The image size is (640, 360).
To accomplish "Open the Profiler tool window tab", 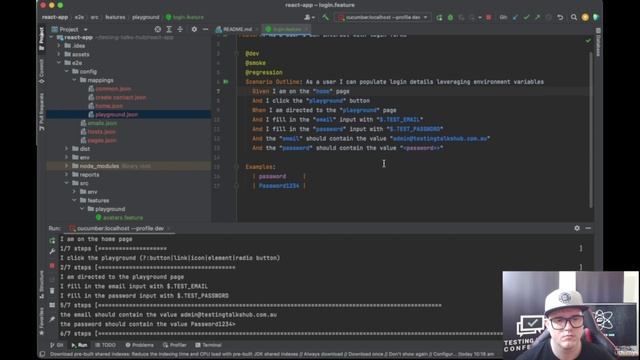I will coord(175,345).
